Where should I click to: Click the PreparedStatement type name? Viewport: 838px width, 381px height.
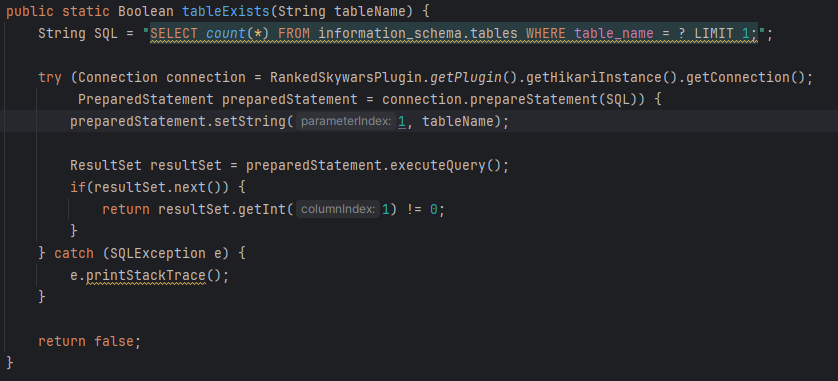(146, 99)
